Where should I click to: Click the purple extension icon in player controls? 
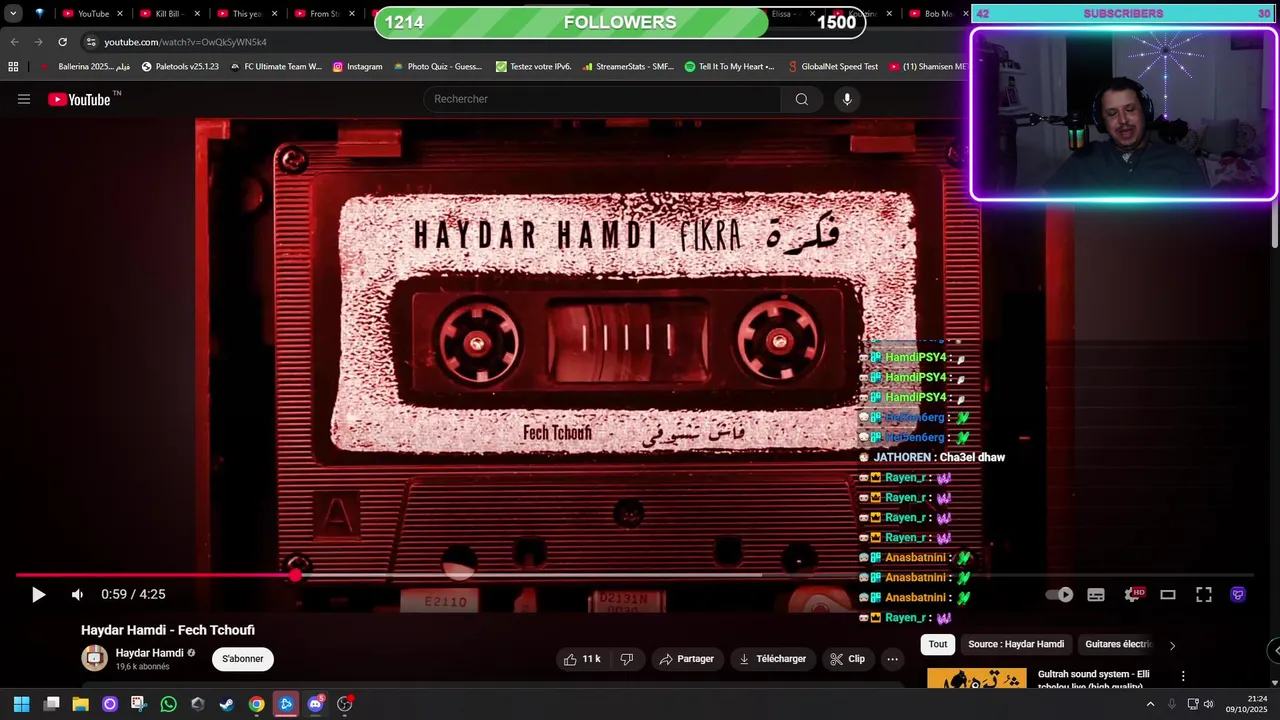(1238, 595)
